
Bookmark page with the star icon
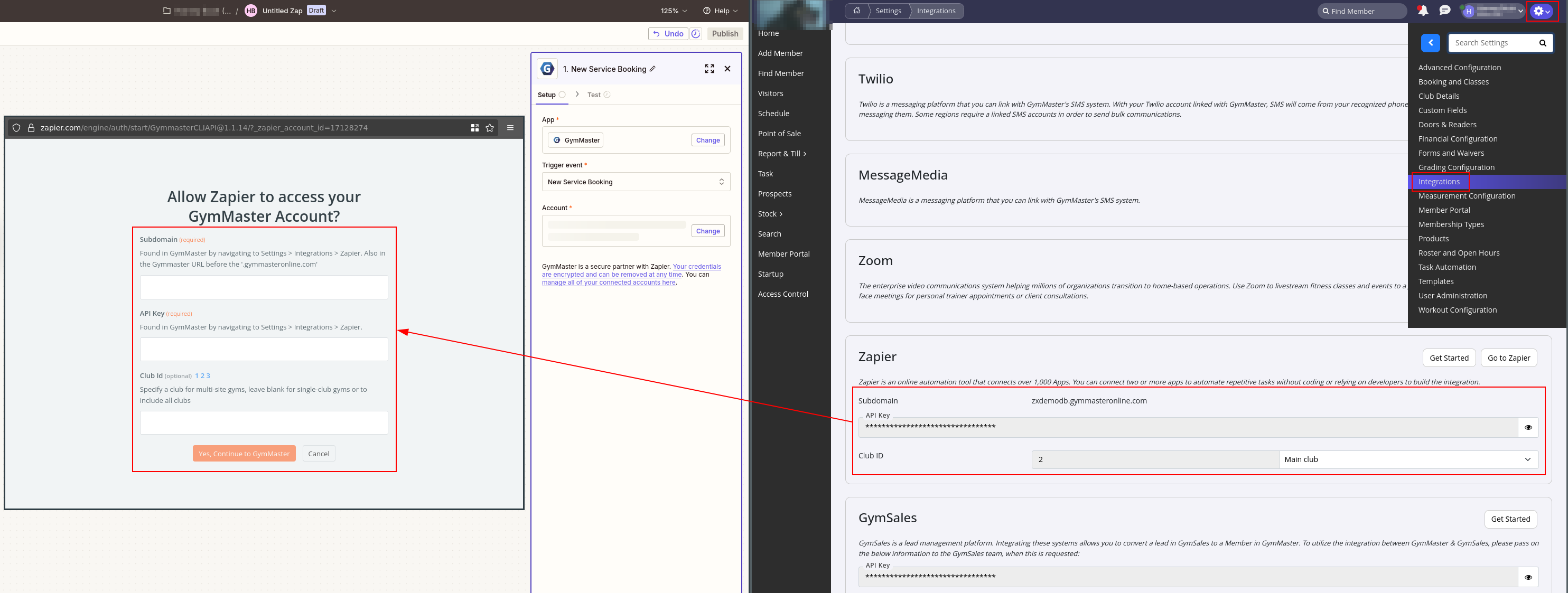click(490, 128)
